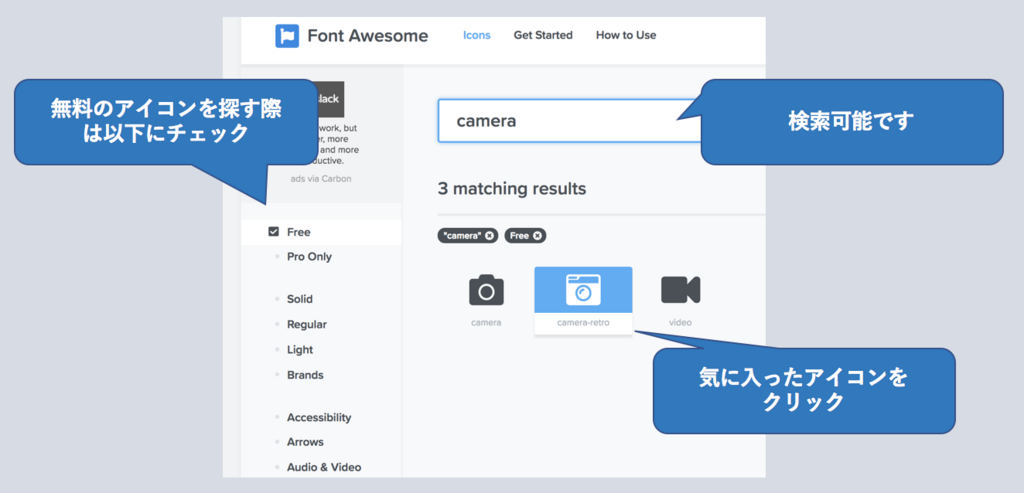Open the Get Started page
1024x493 pixels.
click(543, 35)
